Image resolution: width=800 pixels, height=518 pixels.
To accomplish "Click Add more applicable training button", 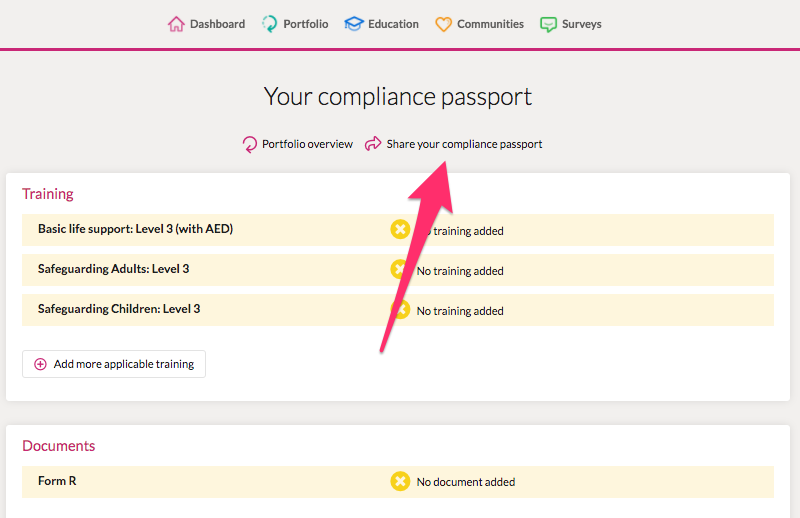I will [x=114, y=364].
